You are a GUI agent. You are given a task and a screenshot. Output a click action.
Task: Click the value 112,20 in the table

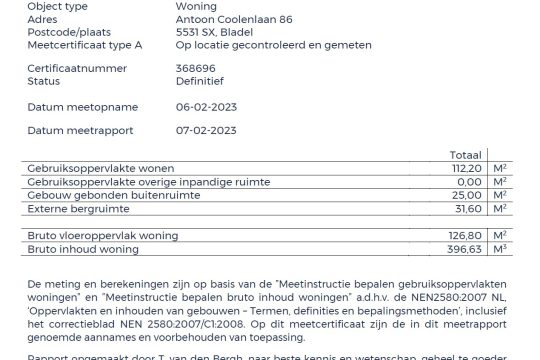point(467,168)
